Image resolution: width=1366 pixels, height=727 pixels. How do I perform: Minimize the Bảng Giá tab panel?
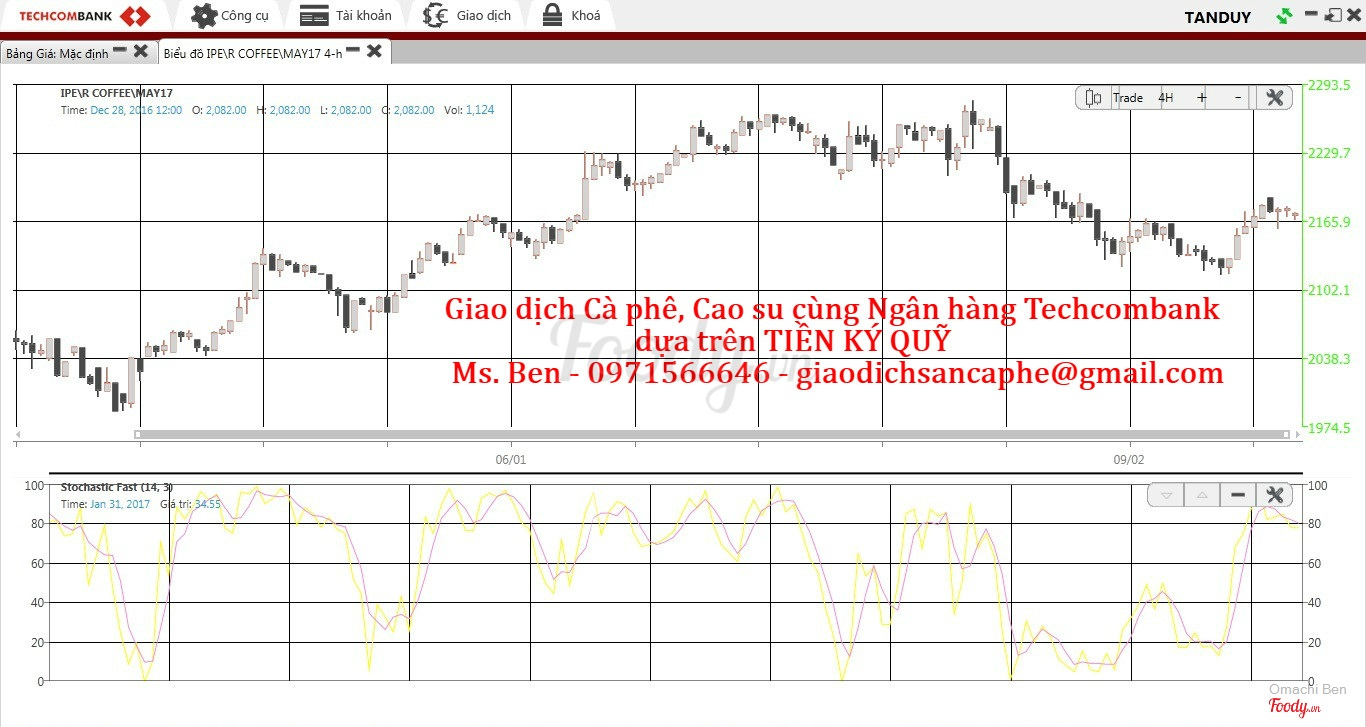(x=120, y=50)
